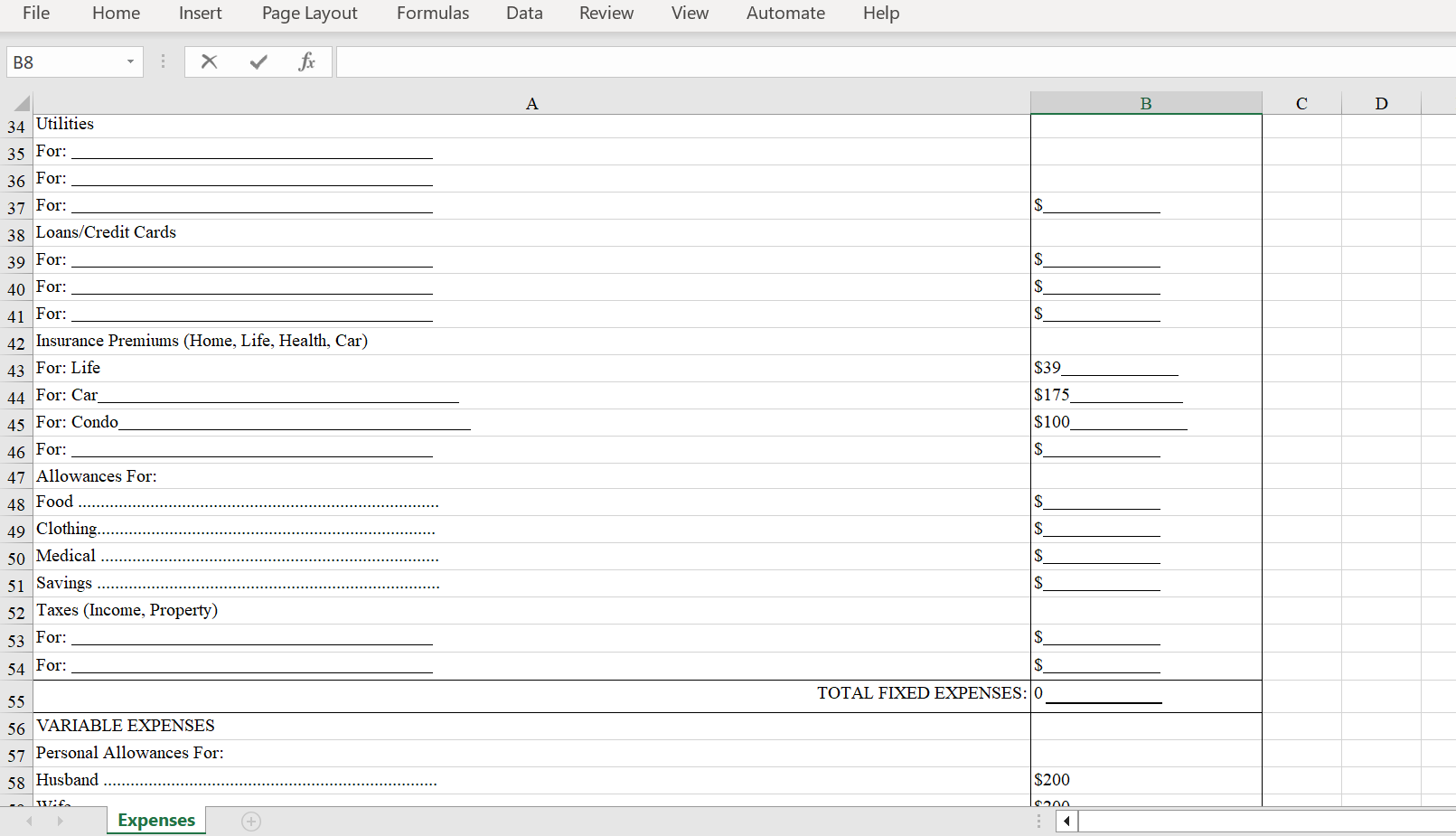Select the $100 amount cell
The image size is (1456, 836).
click(1146, 423)
